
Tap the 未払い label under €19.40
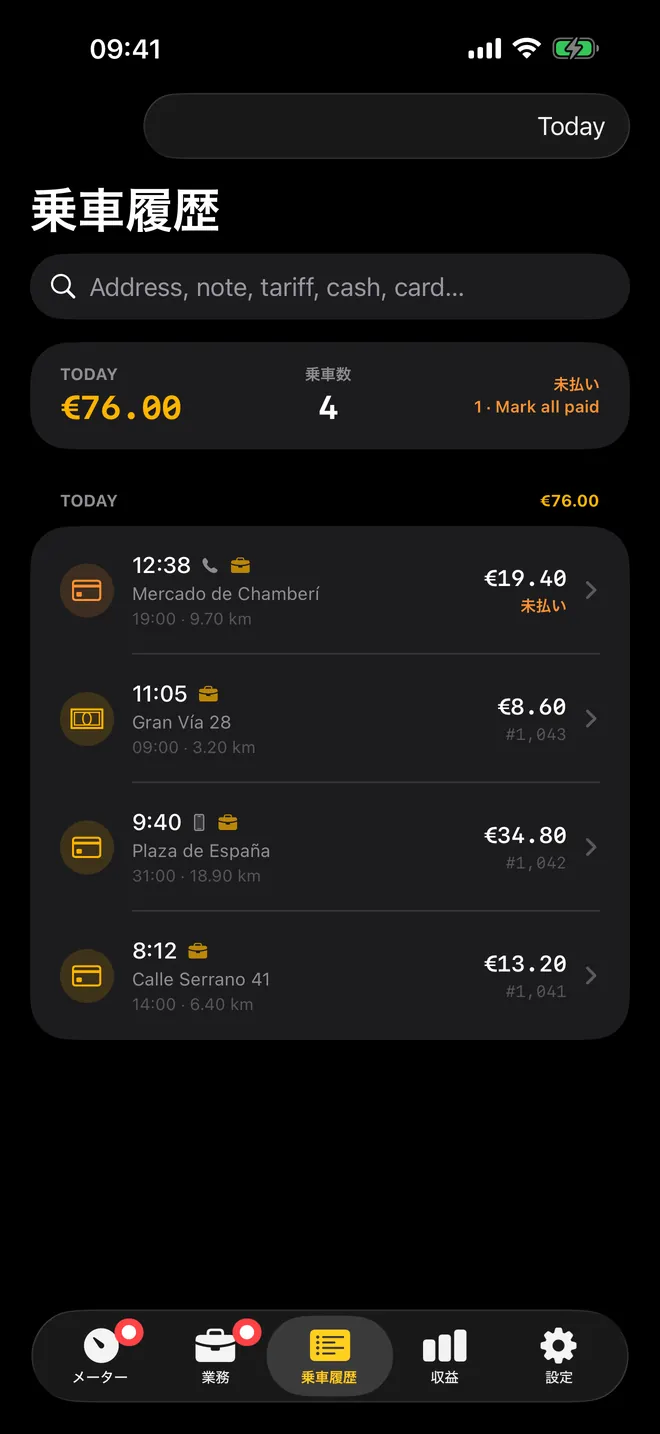(543, 606)
